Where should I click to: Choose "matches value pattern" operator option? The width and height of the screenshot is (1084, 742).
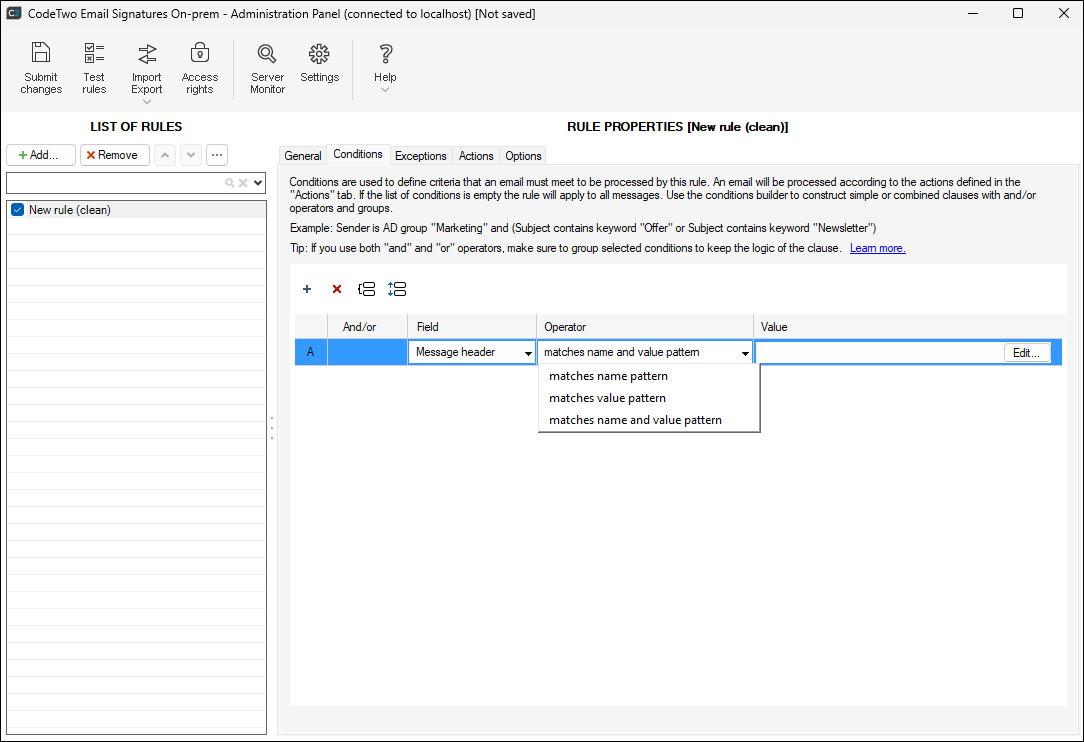[607, 398]
